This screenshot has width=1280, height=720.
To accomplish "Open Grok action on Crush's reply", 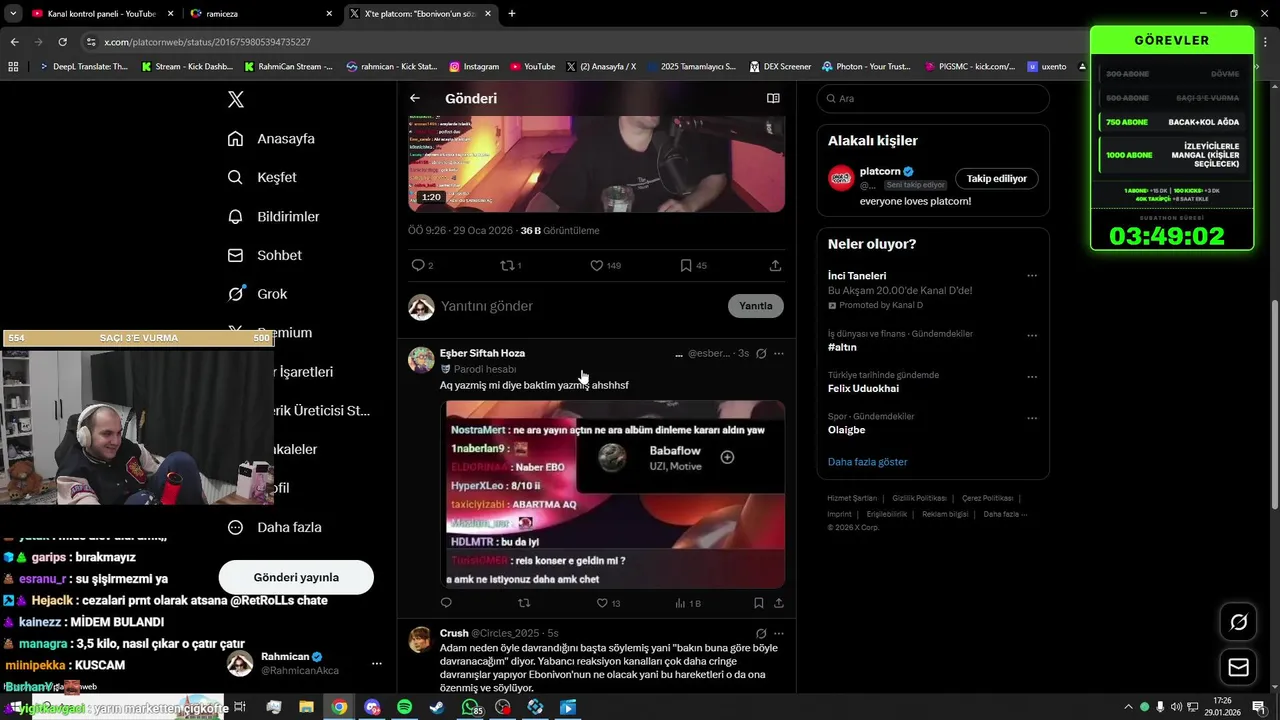I will (x=761, y=633).
